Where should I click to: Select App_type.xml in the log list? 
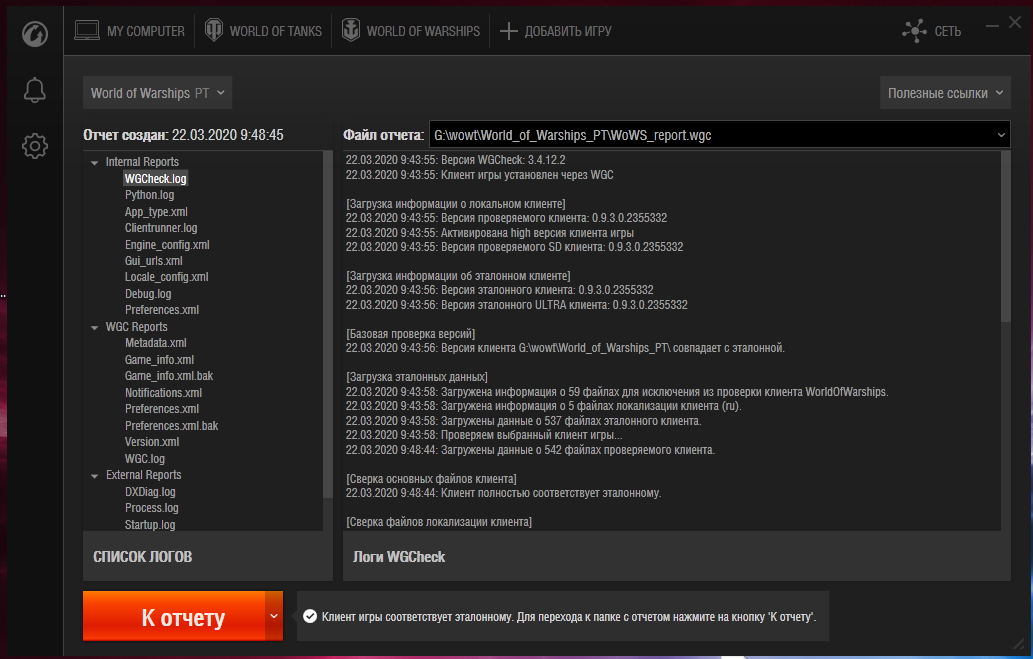tap(156, 212)
